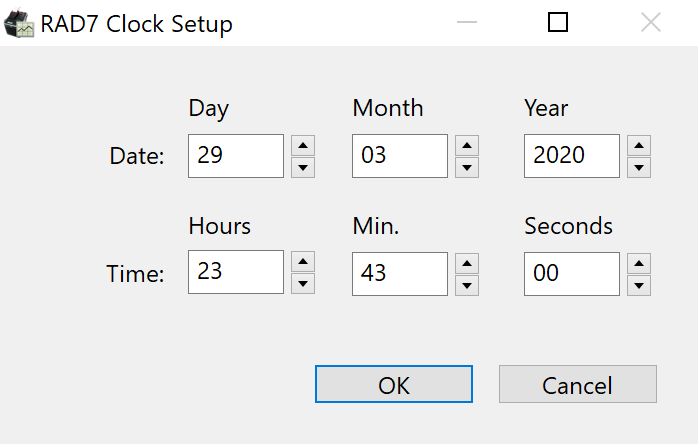The width and height of the screenshot is (698, 444).
Task: Click the Day input field
Action: (236, 156)
